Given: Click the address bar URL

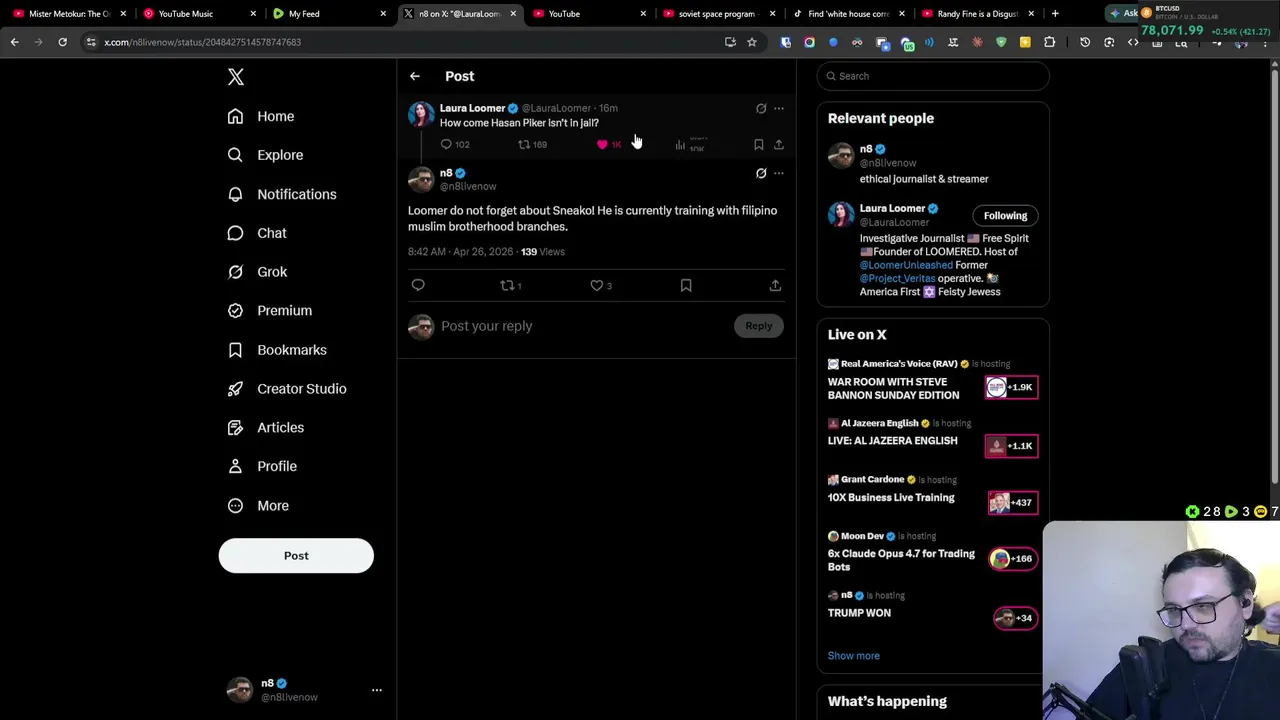Looking at the screenshot, I should coord(203,42).
